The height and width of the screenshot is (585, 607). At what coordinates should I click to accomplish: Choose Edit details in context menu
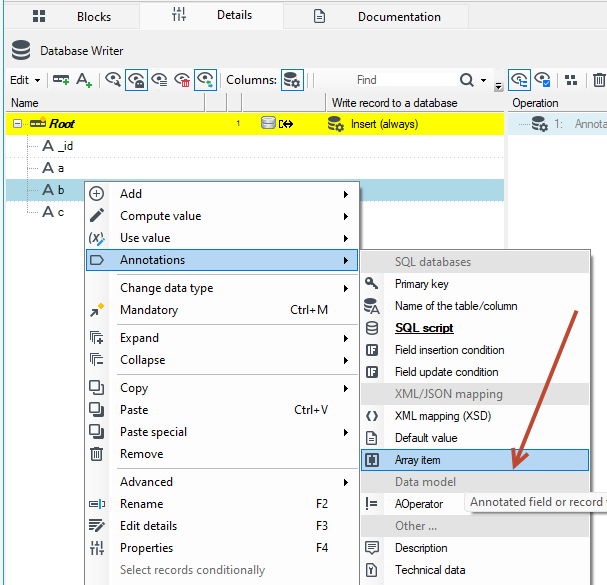(x=222, y=526)
